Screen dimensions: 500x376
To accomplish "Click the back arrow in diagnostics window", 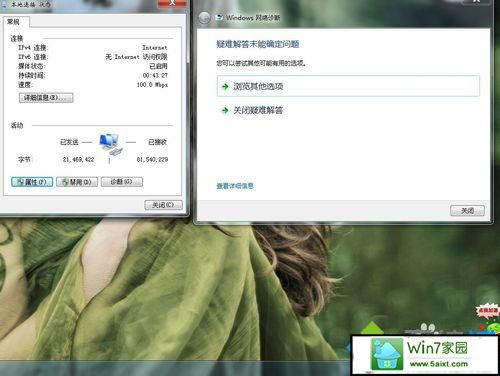I will [x=204, y=18].
